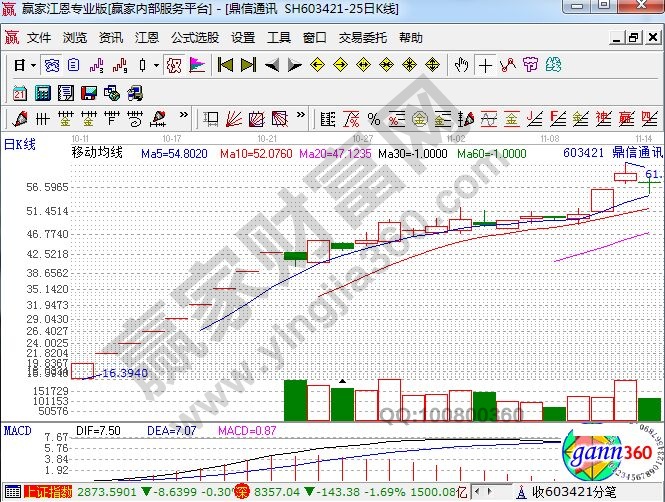Click the calendar icon in the second toolbar
The image size is (665, 502).
click(x=19, y=93)
